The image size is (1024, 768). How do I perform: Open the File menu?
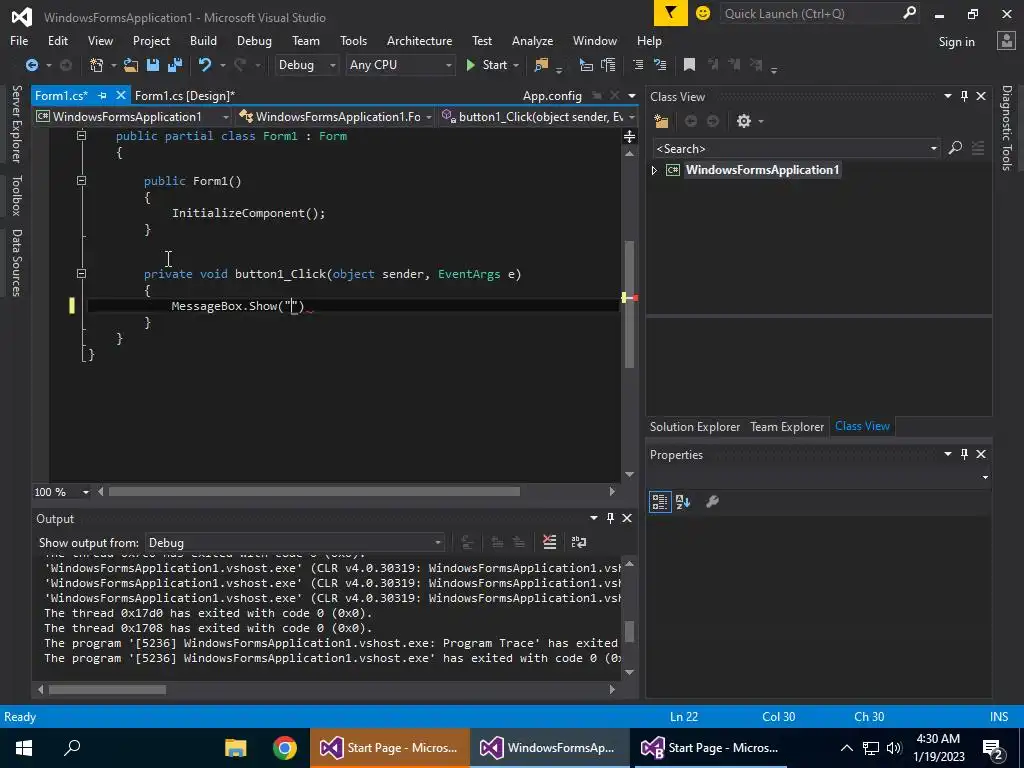point(19,40)
